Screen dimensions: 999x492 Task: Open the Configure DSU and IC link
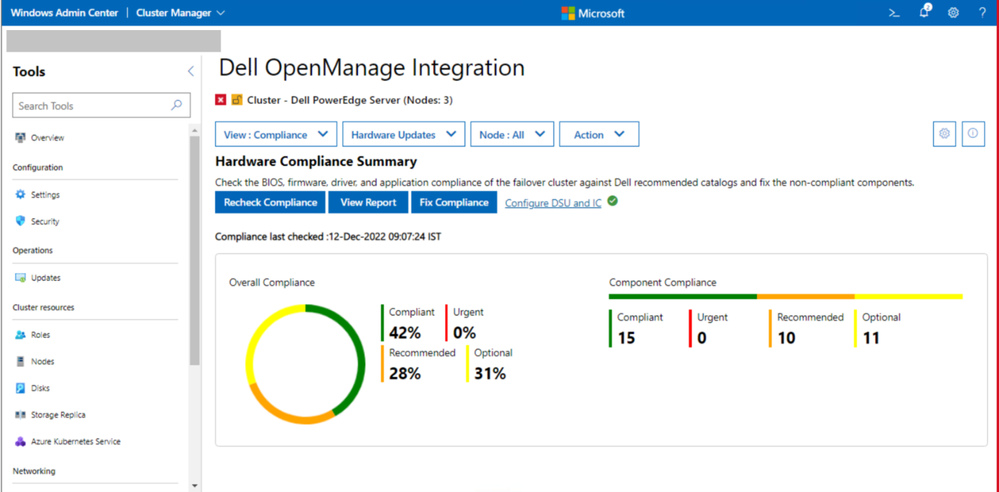(x=553, y=203)
